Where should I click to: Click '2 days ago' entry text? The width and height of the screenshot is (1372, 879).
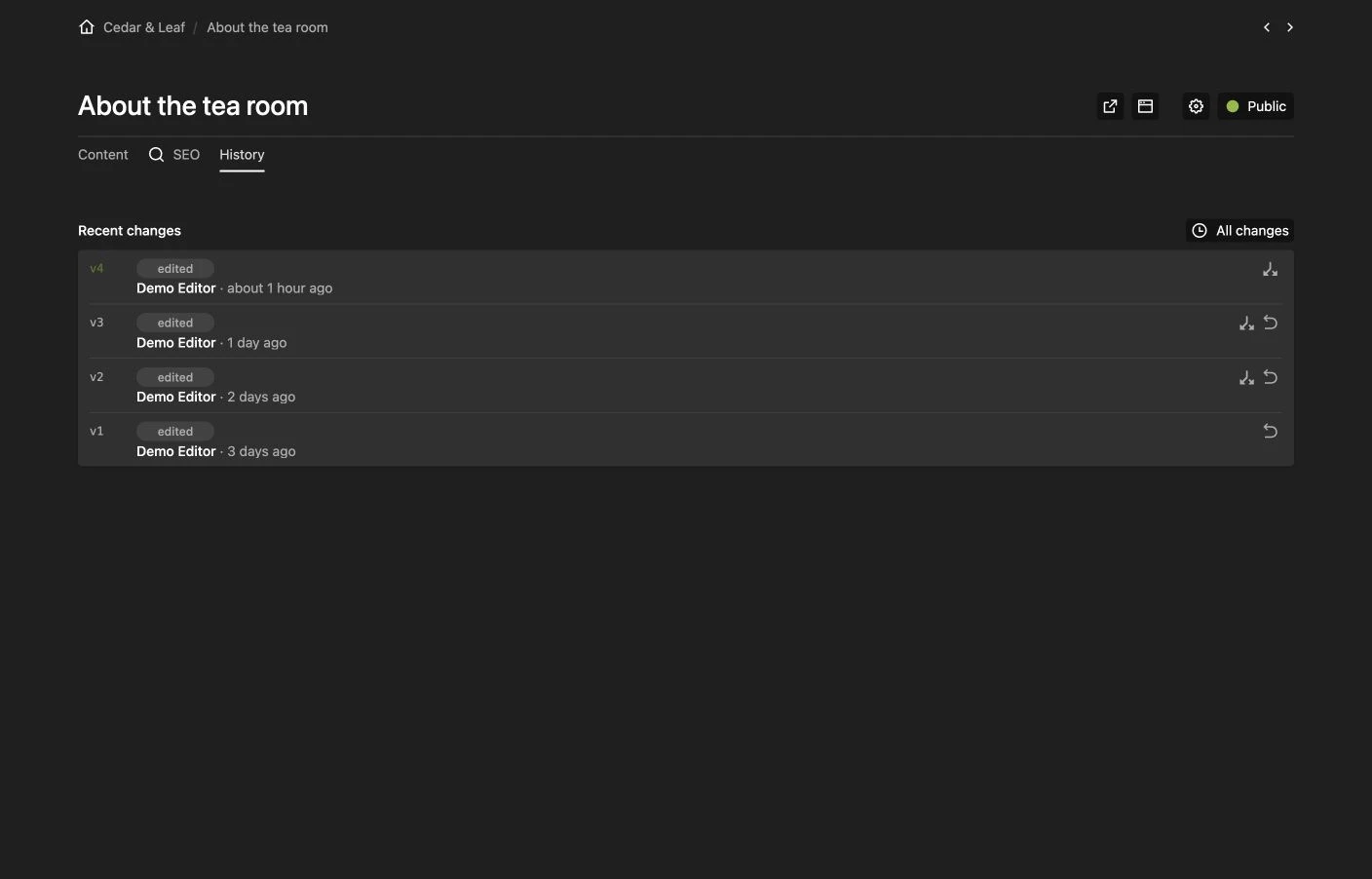[261, 397]
